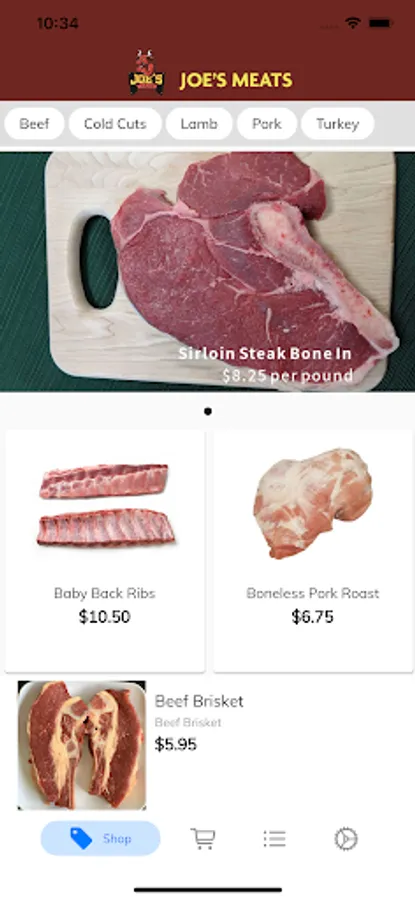View Boneless Pork Roast product image
The image size is (415, 900).
(x=313, y=503)
